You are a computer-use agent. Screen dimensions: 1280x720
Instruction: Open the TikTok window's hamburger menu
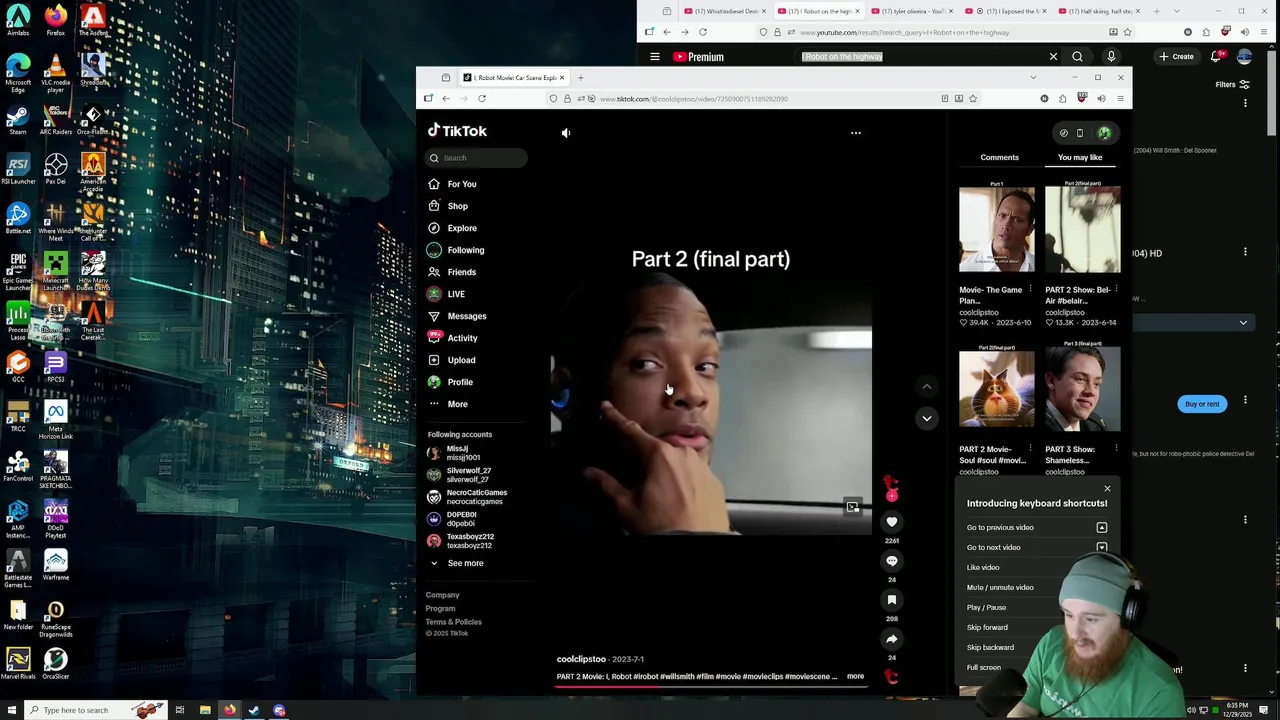pos(1120,99)
